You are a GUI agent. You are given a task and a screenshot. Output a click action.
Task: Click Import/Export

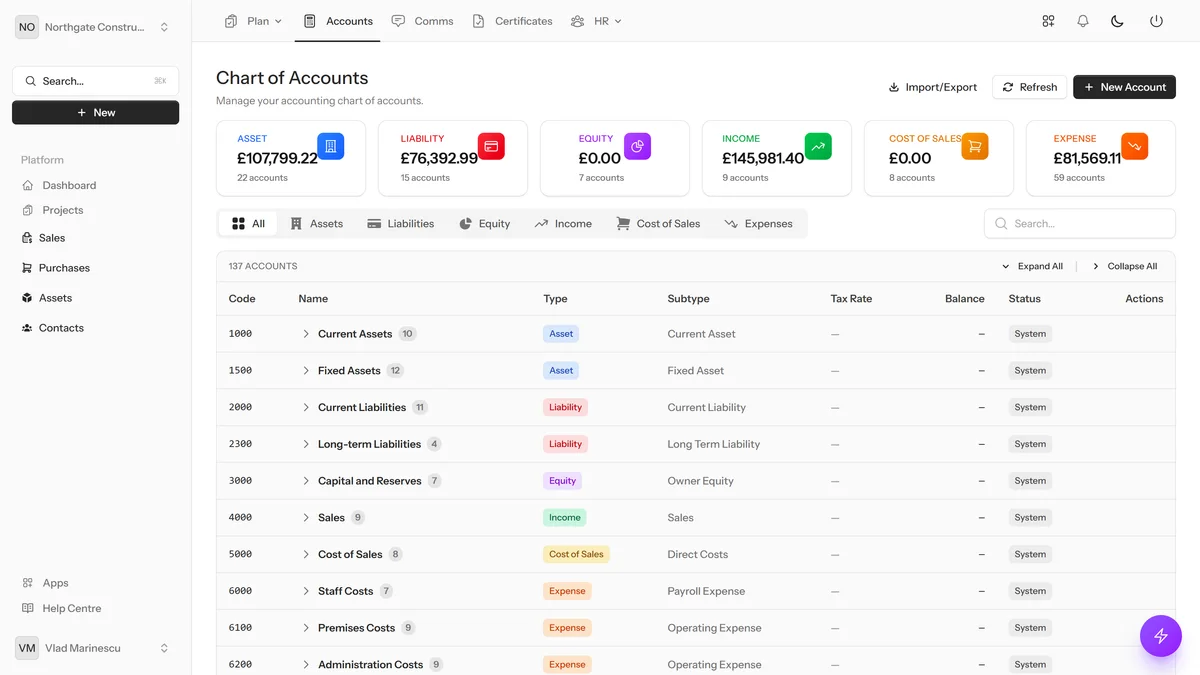click(x=932, y=87)
